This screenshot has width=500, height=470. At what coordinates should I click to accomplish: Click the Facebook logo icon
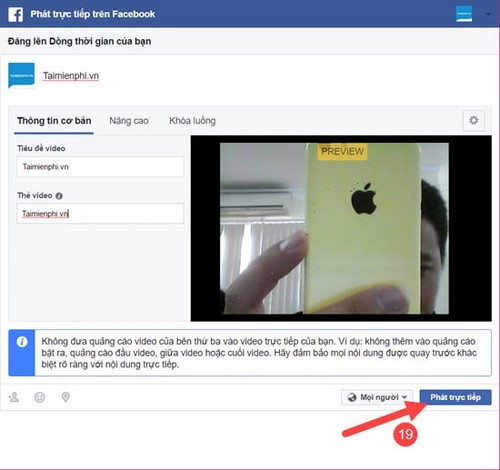tap(16, 14)
